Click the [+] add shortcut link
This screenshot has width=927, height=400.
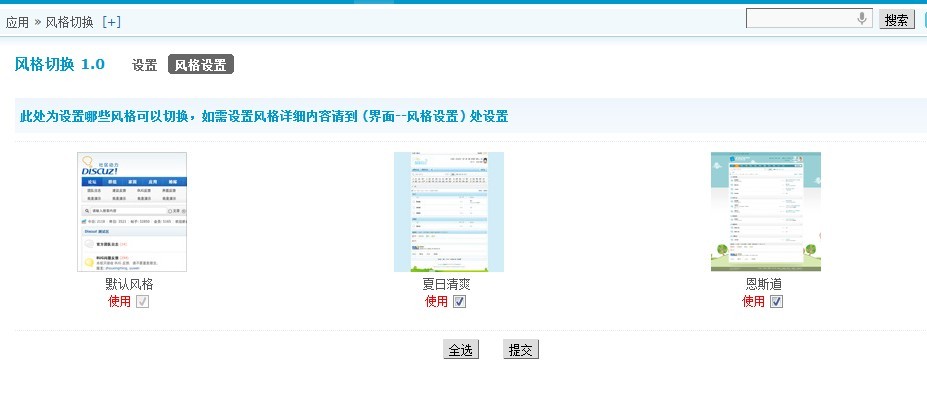111,22
